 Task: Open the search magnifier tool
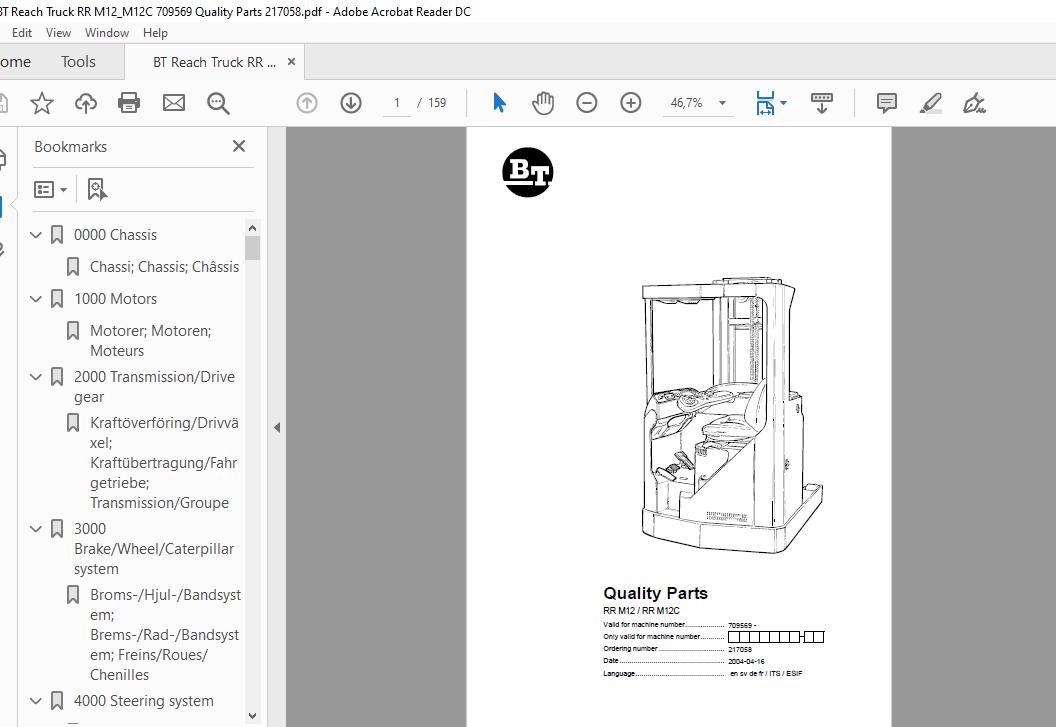[218, 103]
